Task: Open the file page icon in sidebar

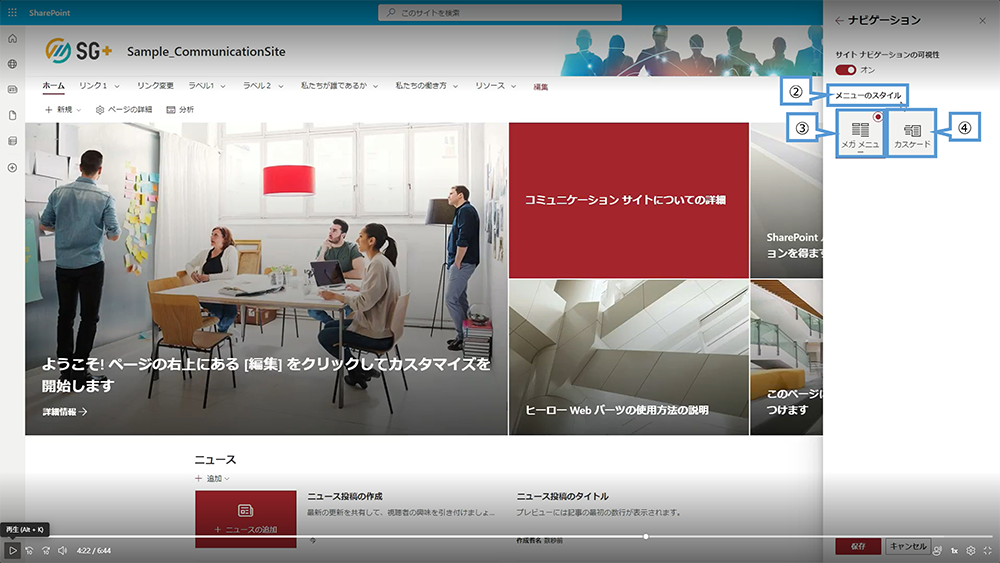Action: coord(12,115)
